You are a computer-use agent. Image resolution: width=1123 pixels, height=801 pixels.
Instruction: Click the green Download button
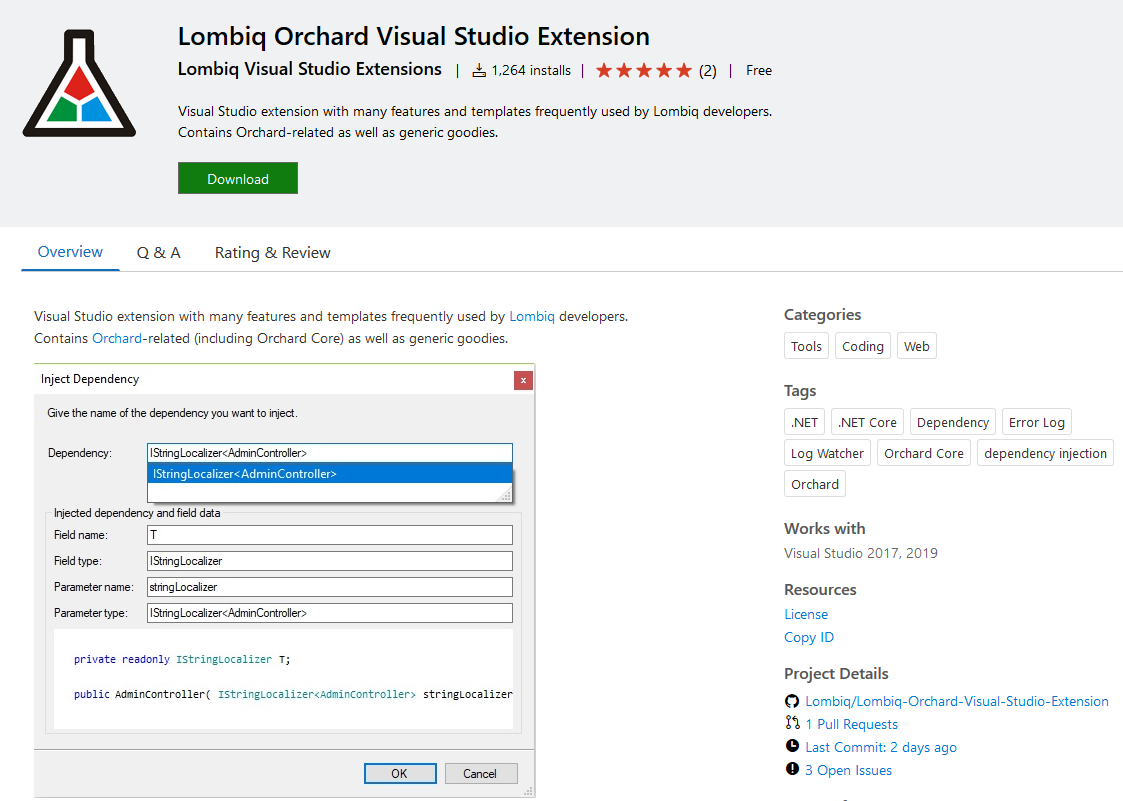(238, 178)
